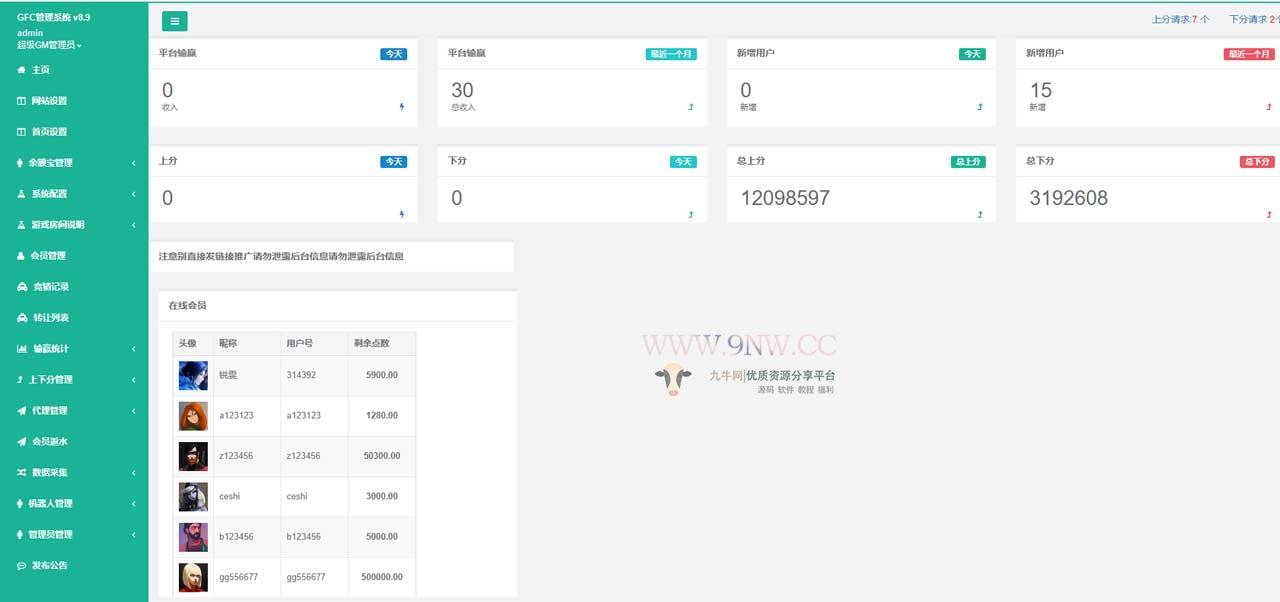
Task: Click the 最近一个月 badge on 平台输赢 card
Action: pyautogui.click(x=671, y=54)
